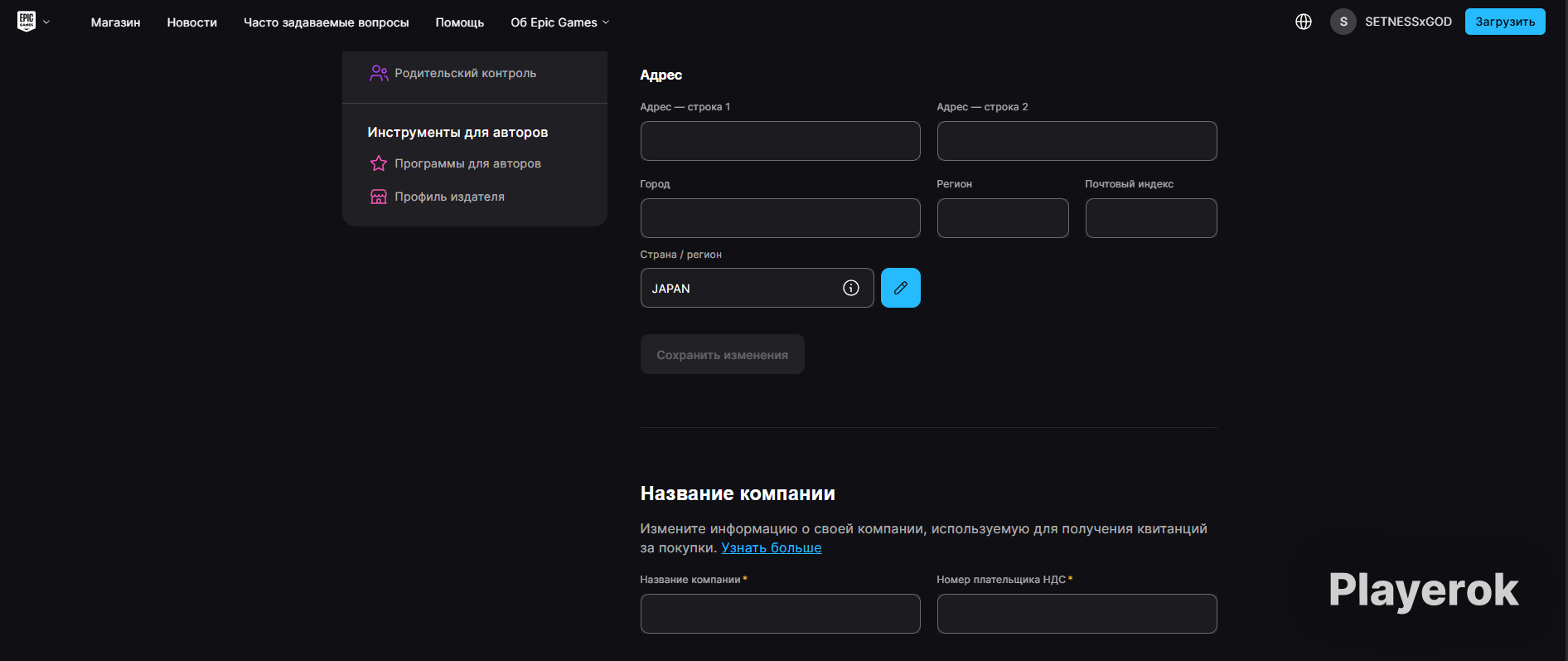Open the Помощь menu item

tap(460, 22)
